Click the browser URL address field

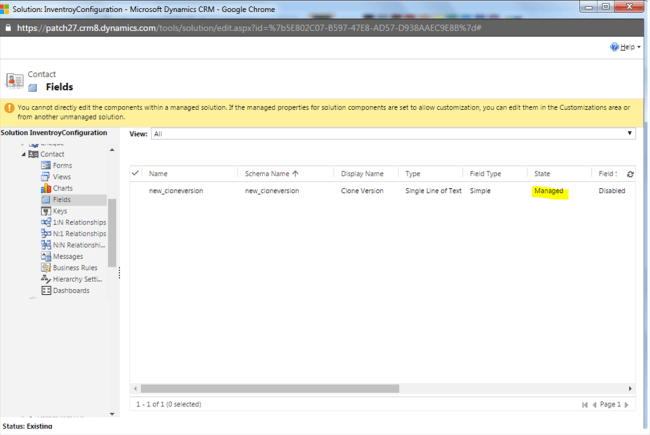point(249,28)
